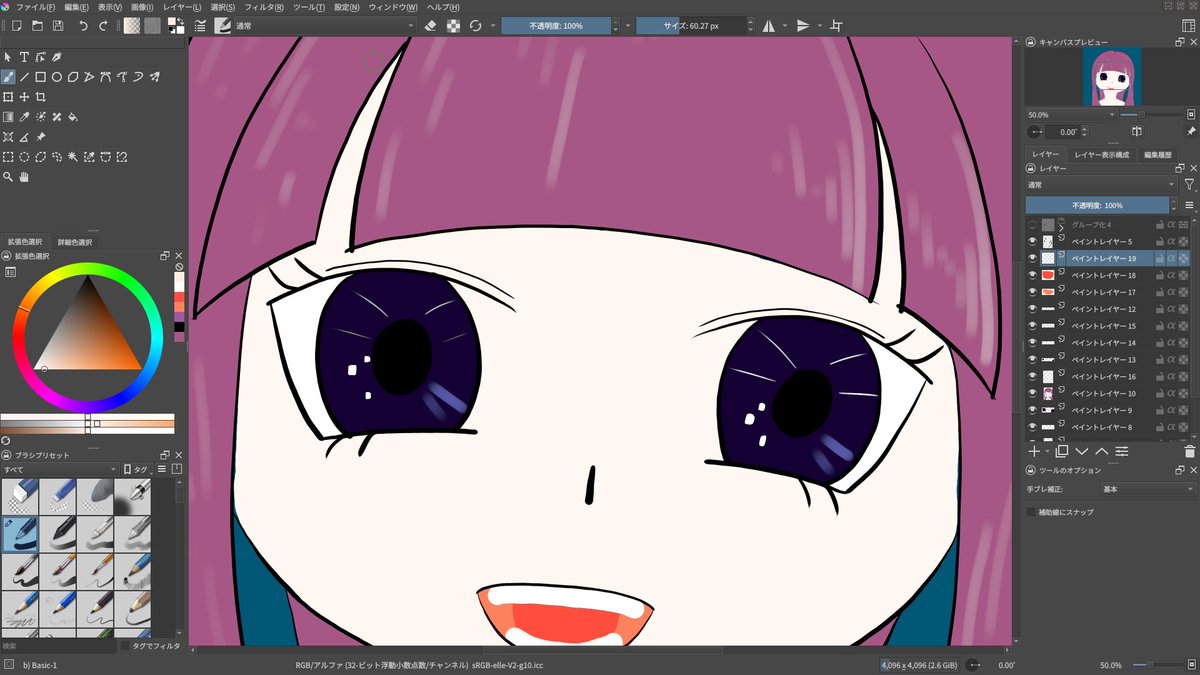Toggle visibility of ペイントレイヤー 16
The width and height of the screenshot is (1200, 675).
[1033, 376]
